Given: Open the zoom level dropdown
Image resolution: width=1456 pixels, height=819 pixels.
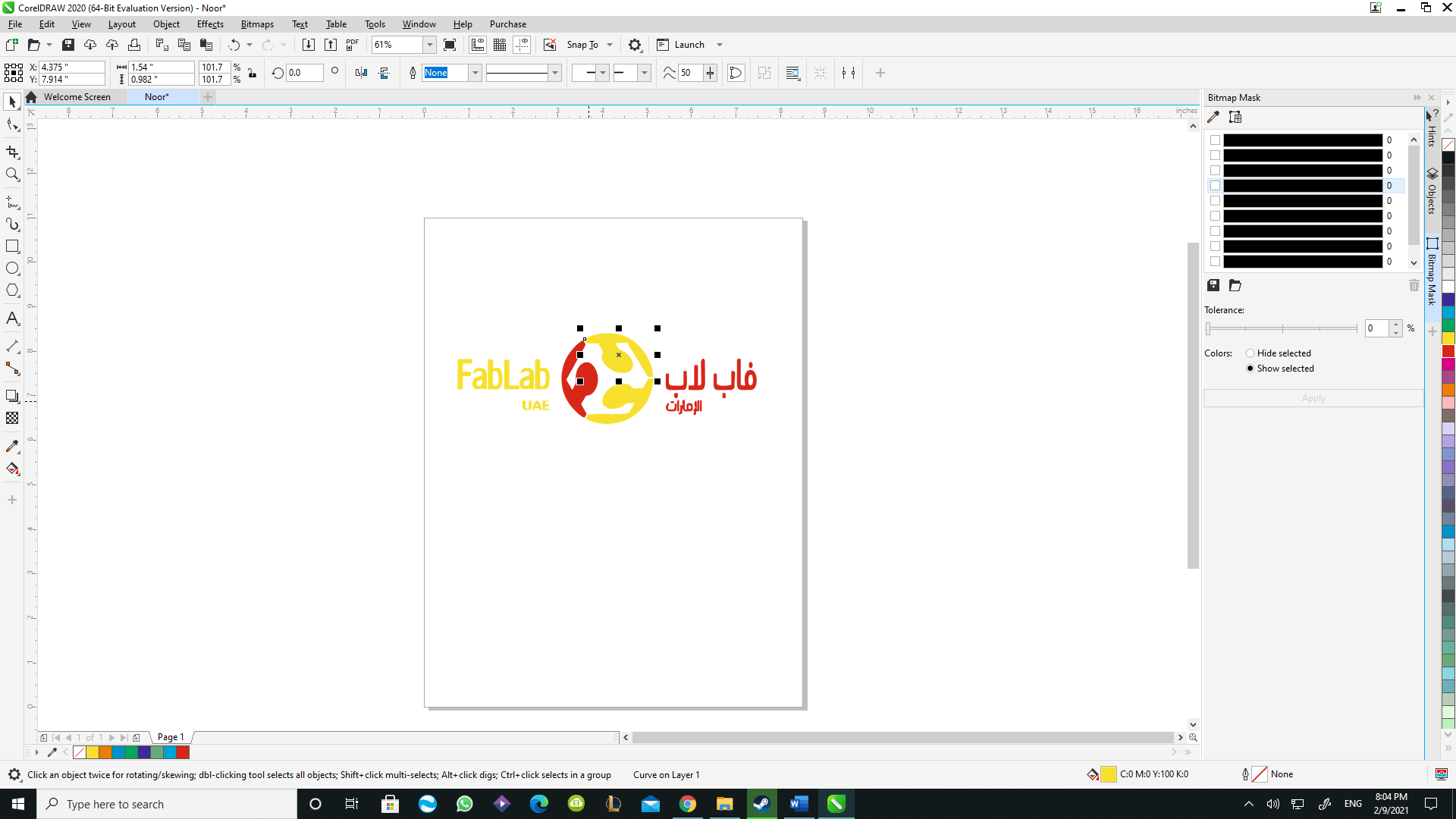Looking at the screenshot, I should coord(429,45).
